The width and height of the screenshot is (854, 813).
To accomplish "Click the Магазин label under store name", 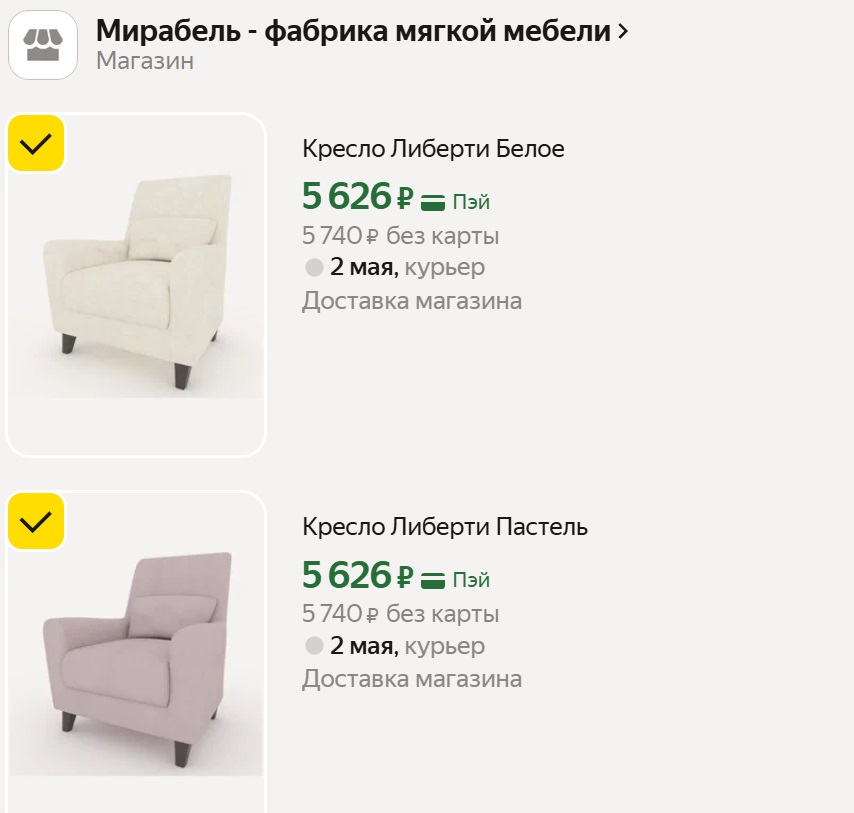I will tap(145, 61).
